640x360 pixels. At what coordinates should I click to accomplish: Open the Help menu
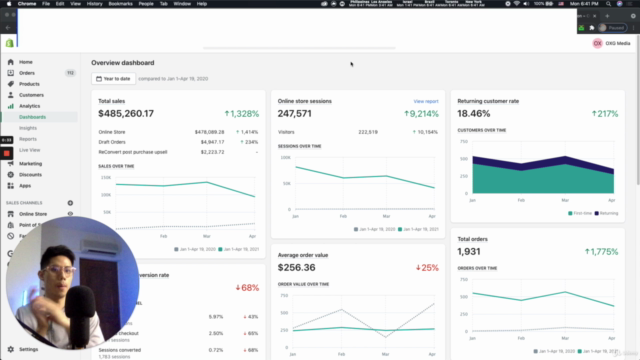[x=202, y=4]
